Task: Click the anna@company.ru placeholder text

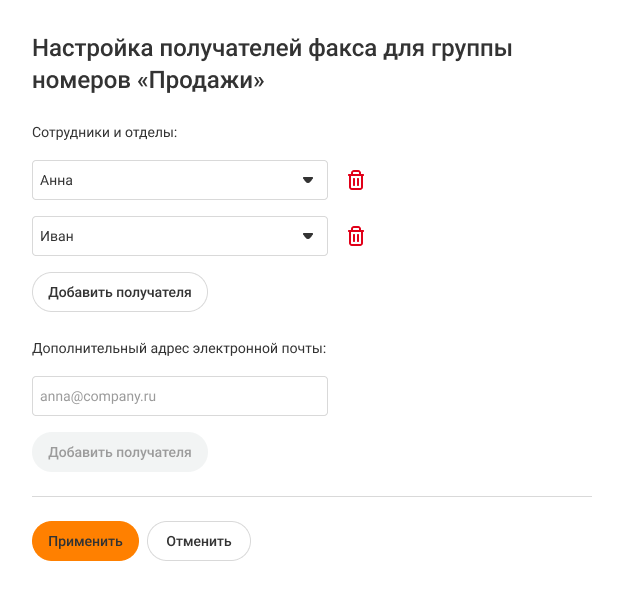Action: pos(98,396)
